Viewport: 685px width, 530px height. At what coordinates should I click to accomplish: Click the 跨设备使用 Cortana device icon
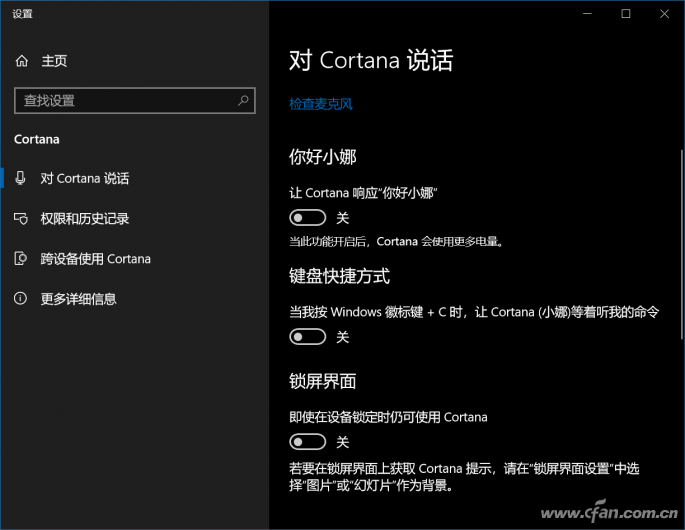click(20, 258)
